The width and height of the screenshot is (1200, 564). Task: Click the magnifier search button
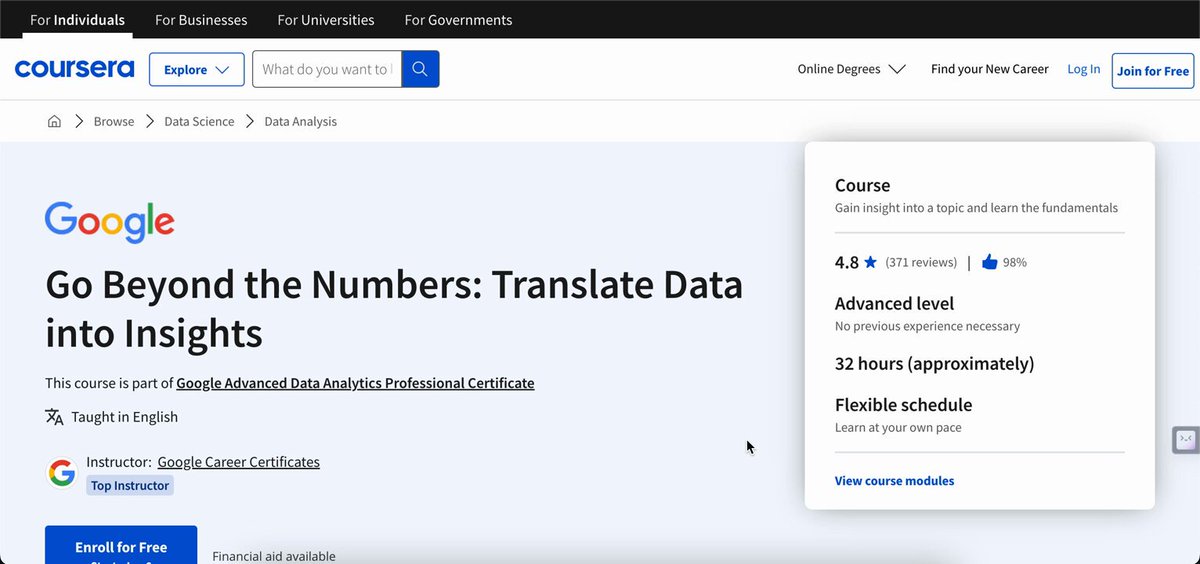[420, 69]
